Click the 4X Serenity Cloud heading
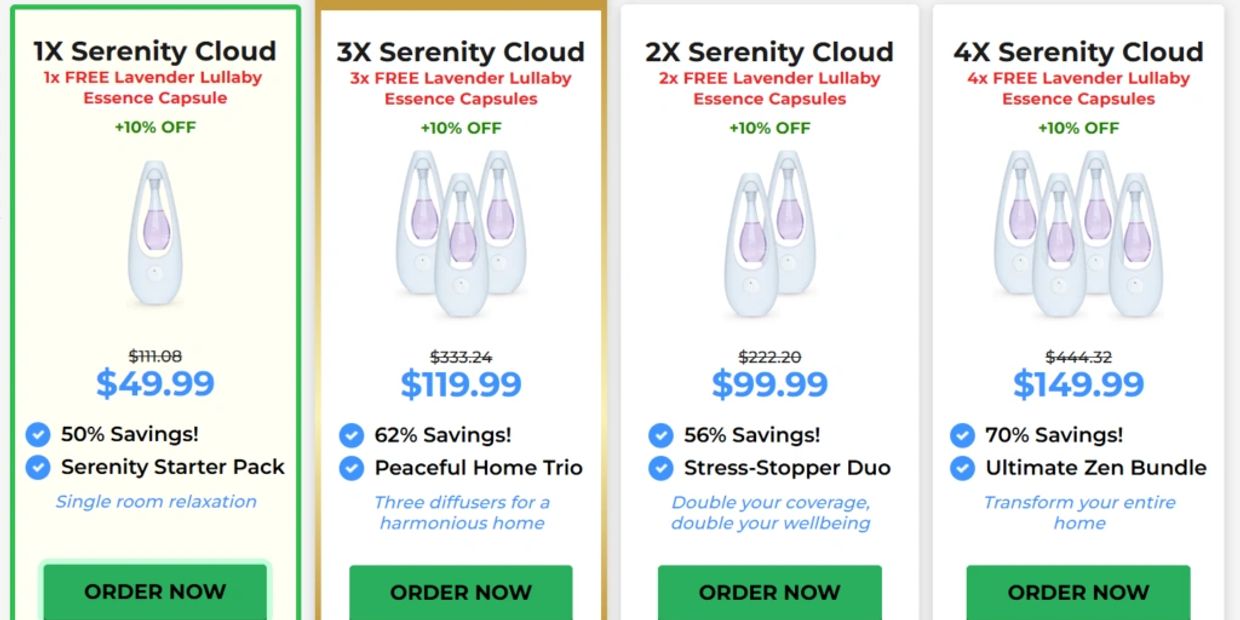 (x=1078, y=52)
